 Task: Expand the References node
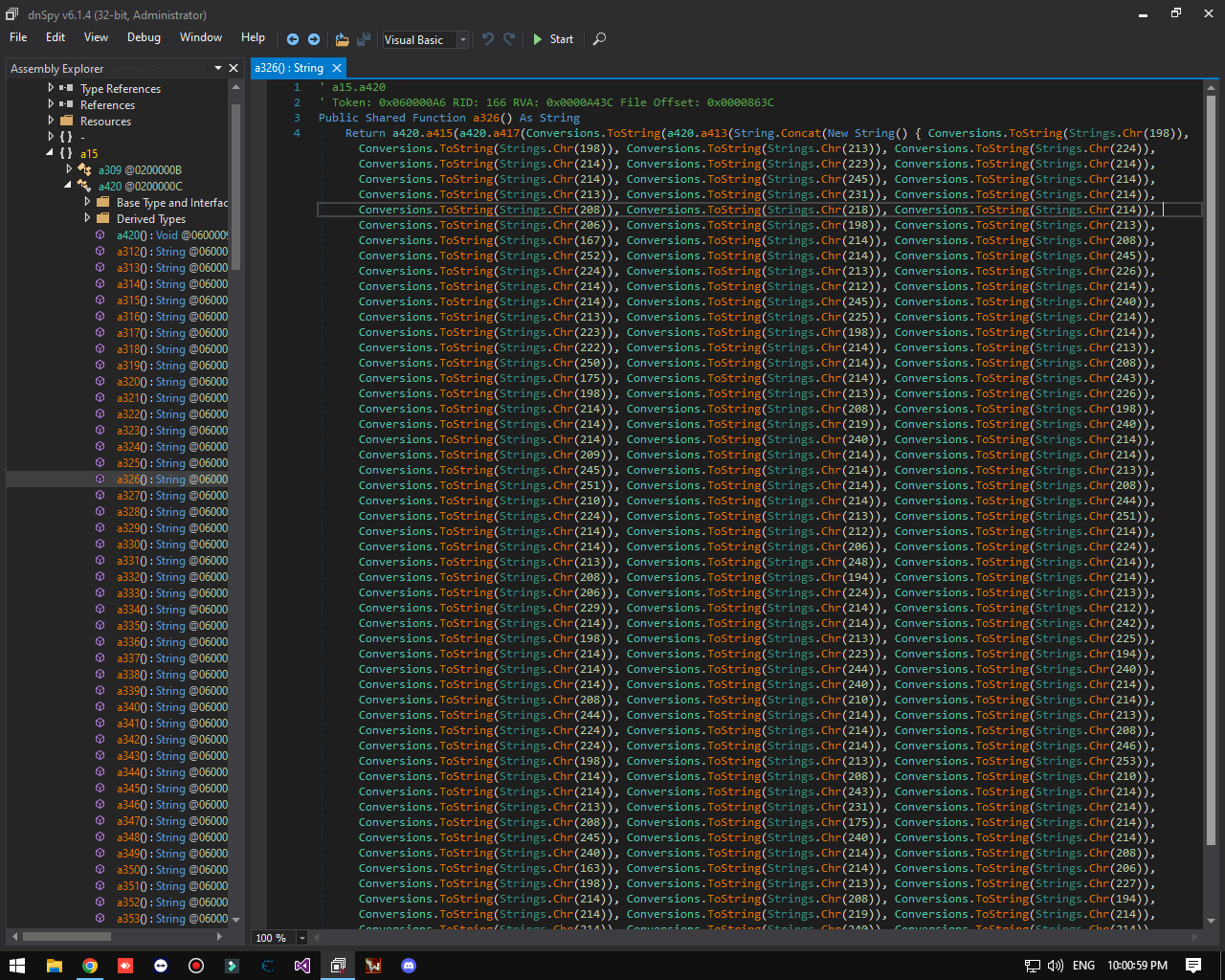coord(51,104)
